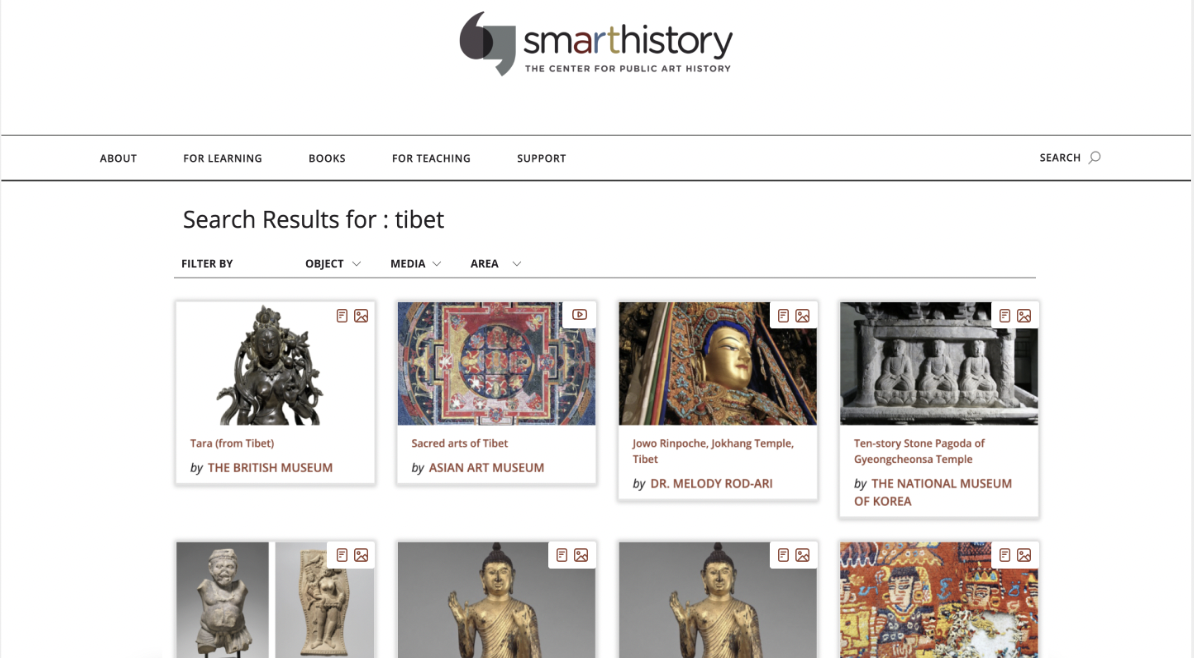Click the Smarthistory logo
Screen dimensions: 1194x658
click(595, 43)
